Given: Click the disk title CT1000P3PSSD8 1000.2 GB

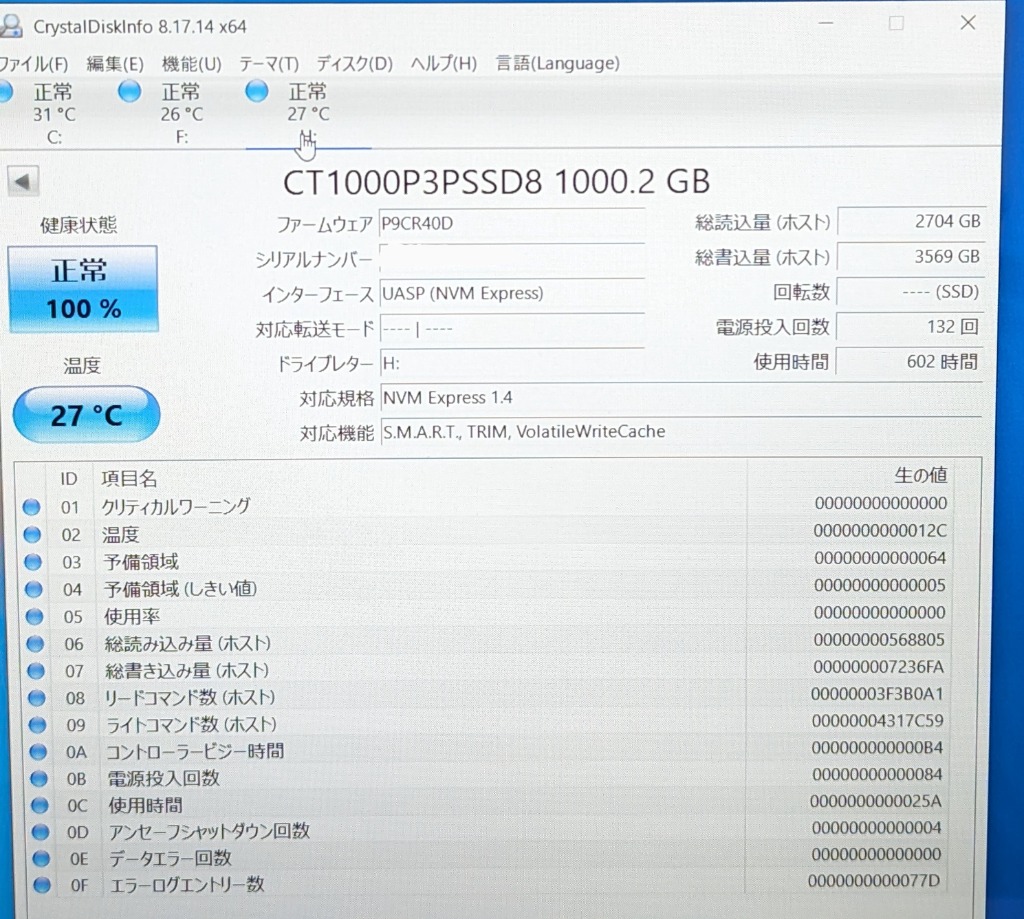Looking at the screenshot, I should (x=496, y=182).
